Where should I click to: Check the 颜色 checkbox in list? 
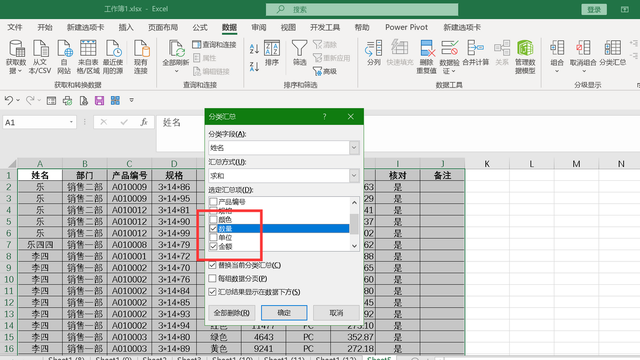(213, 220)
